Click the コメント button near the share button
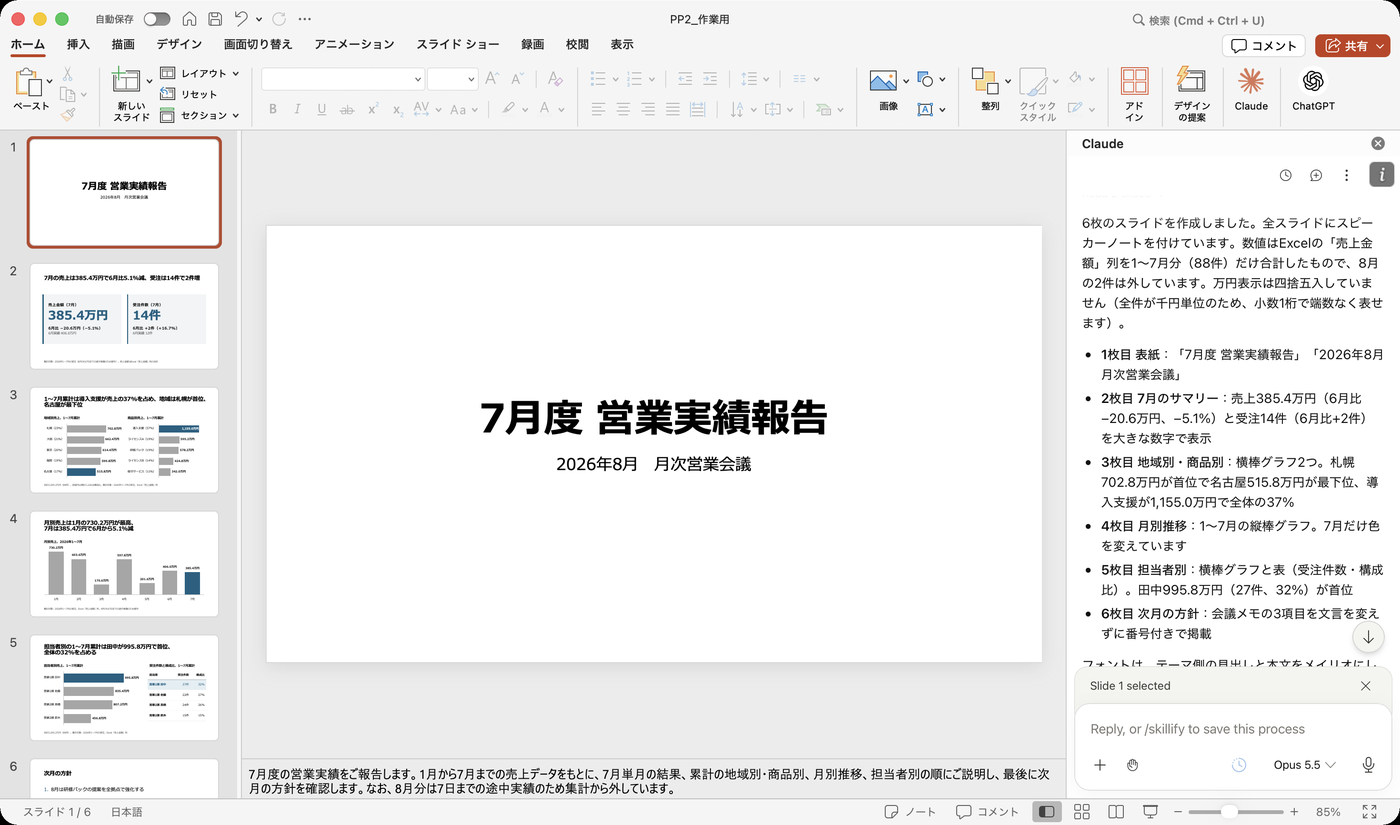Image resolution: width=1400 pixels, height=825 pixels. click(x=1264, y=46)
